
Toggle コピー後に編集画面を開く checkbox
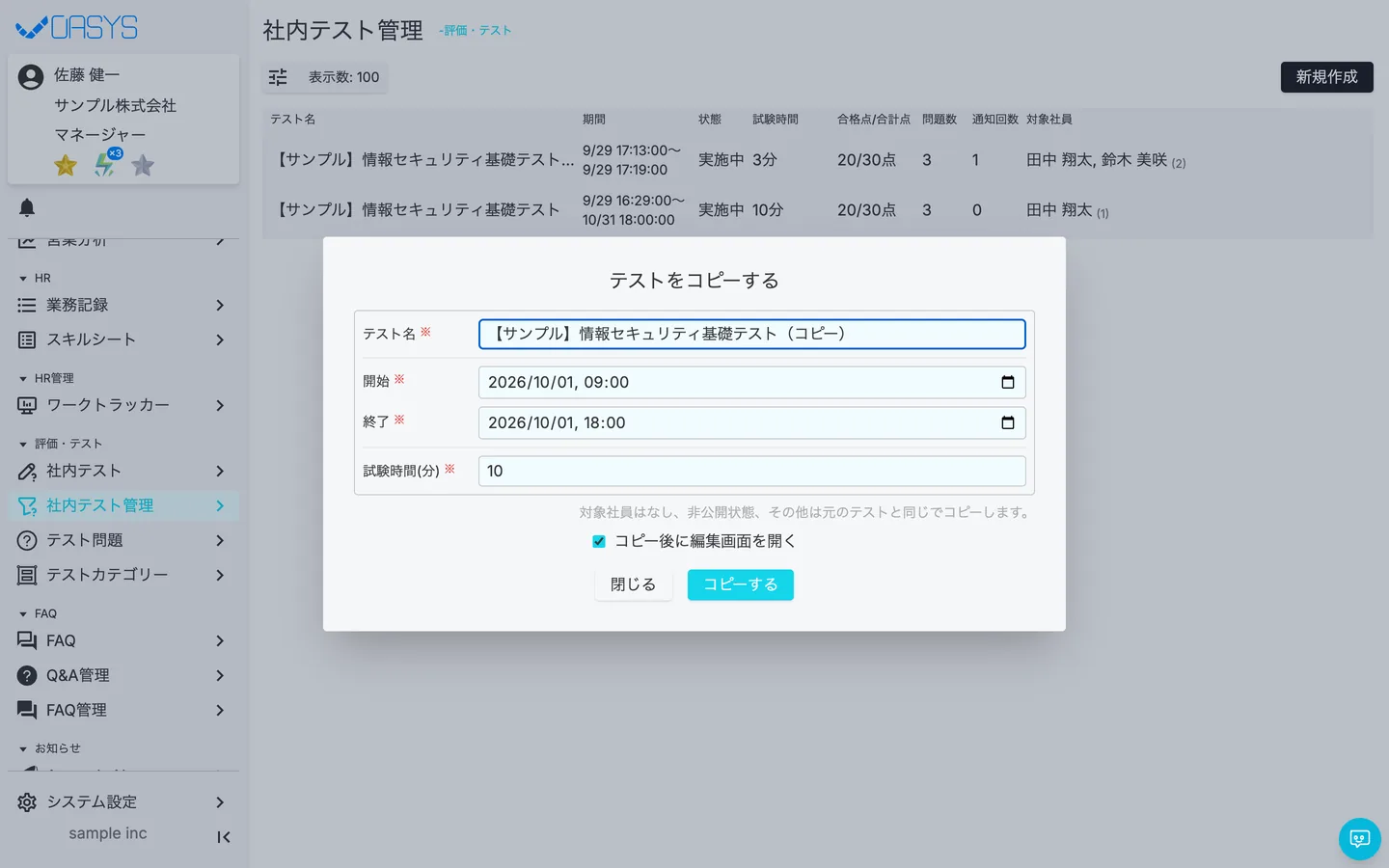point(599,541)
